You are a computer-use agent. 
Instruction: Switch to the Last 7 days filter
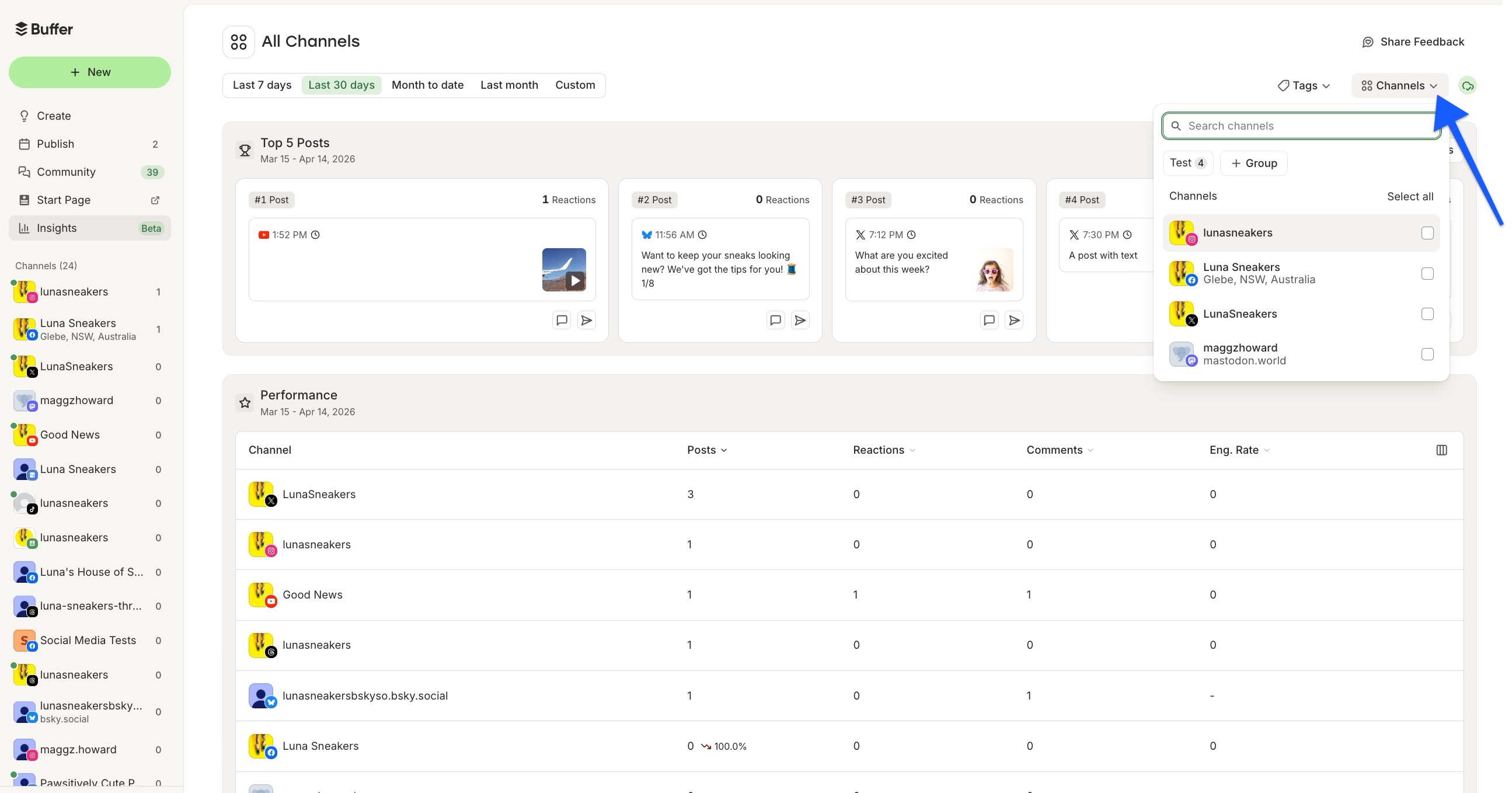click(262, 85)
